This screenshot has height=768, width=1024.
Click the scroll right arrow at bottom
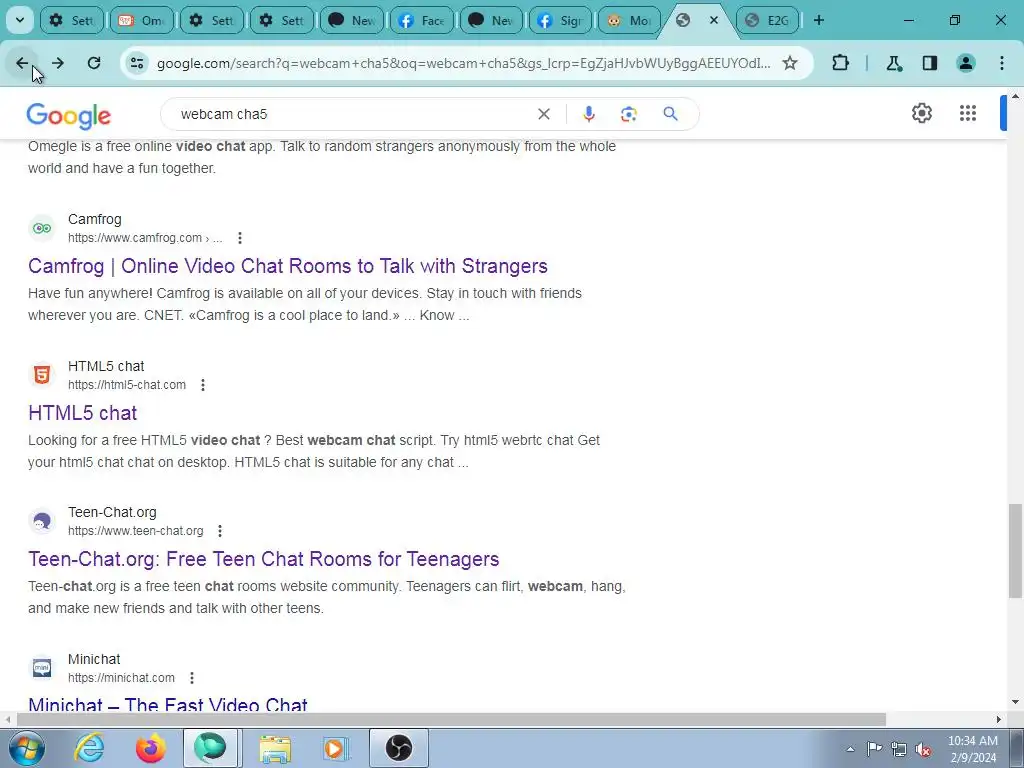tap(999, 720)
